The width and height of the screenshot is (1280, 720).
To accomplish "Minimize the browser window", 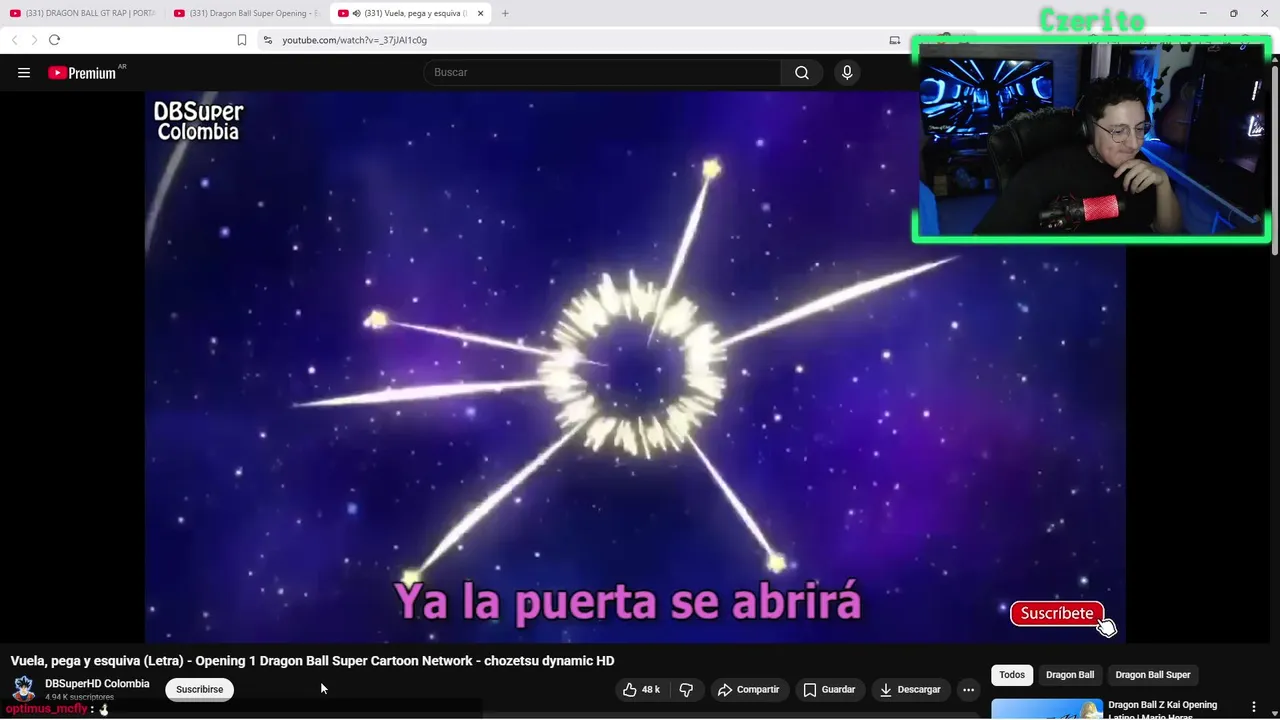I will [1203, 13].
